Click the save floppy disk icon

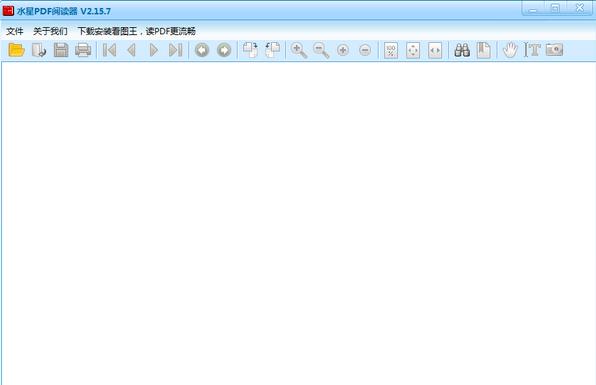coord(61,50)
